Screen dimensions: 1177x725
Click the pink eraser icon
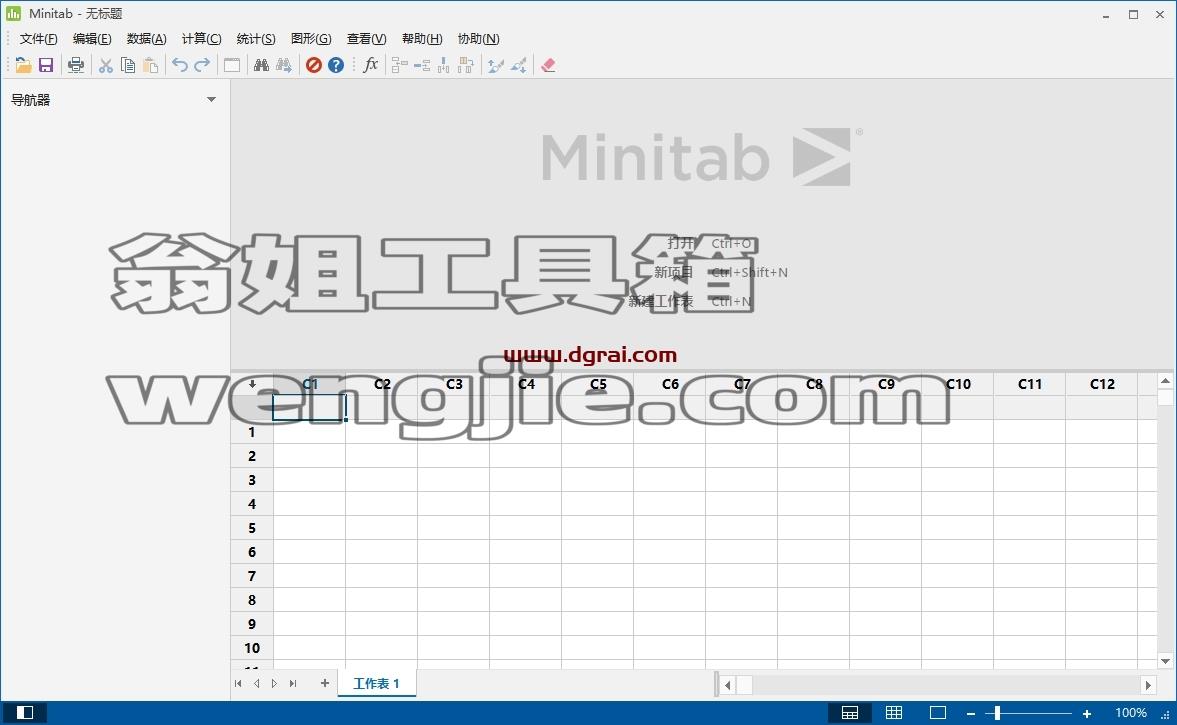549,65
